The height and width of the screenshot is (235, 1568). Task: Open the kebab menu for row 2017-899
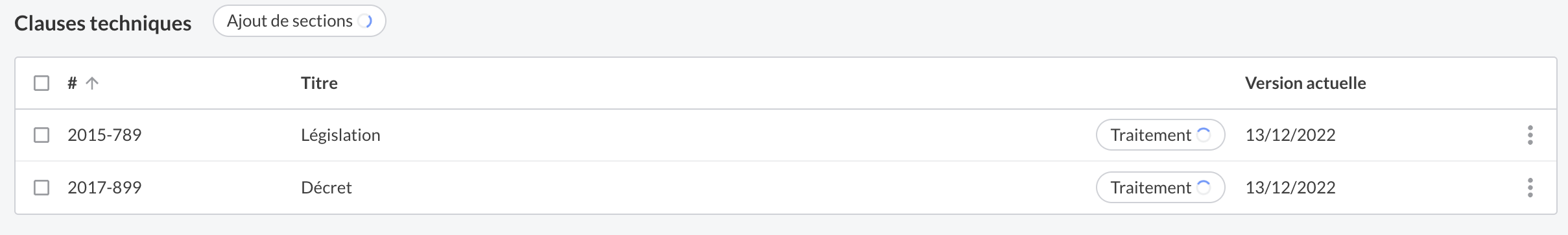1530,188
